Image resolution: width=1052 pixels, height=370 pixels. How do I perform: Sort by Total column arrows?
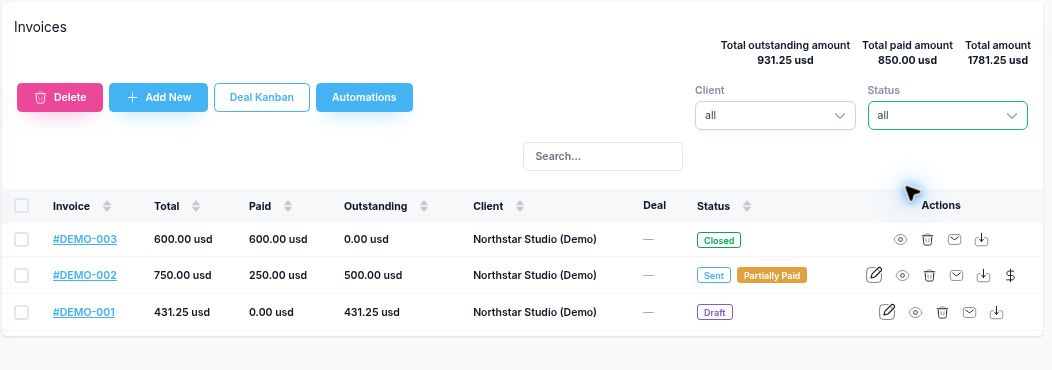pos(196,206)
